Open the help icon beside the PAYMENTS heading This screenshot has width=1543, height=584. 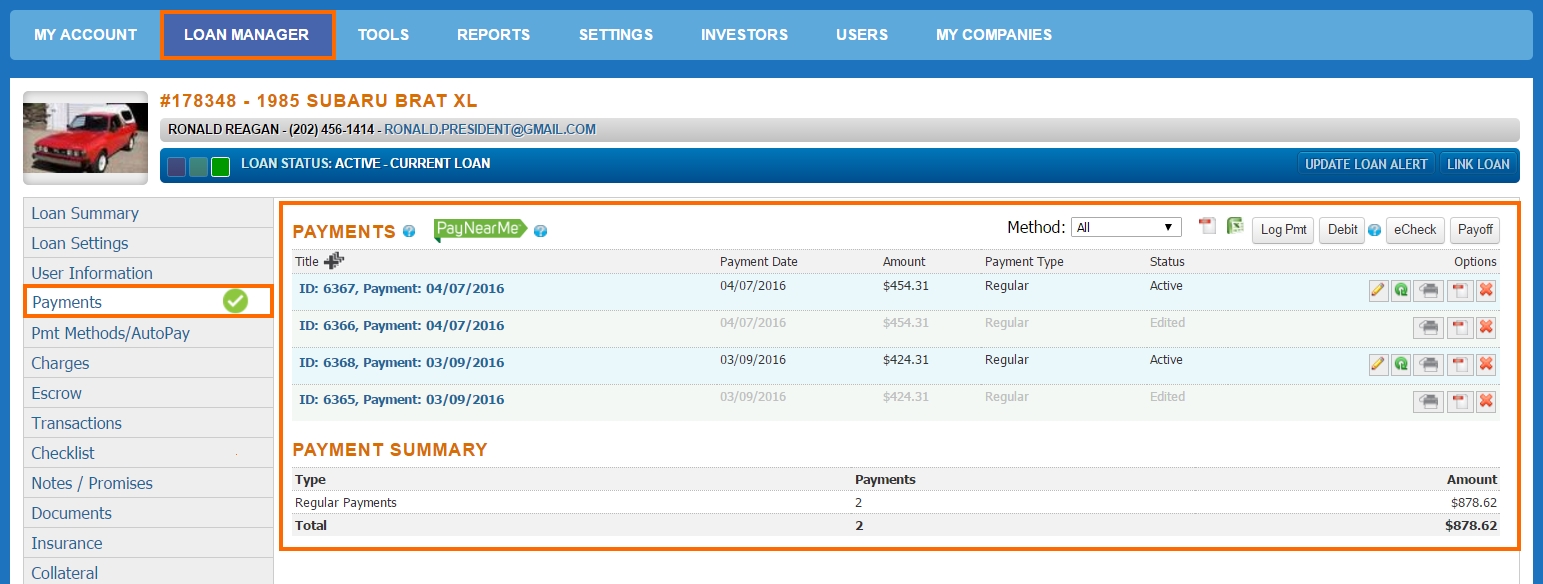tap(409, 231)
